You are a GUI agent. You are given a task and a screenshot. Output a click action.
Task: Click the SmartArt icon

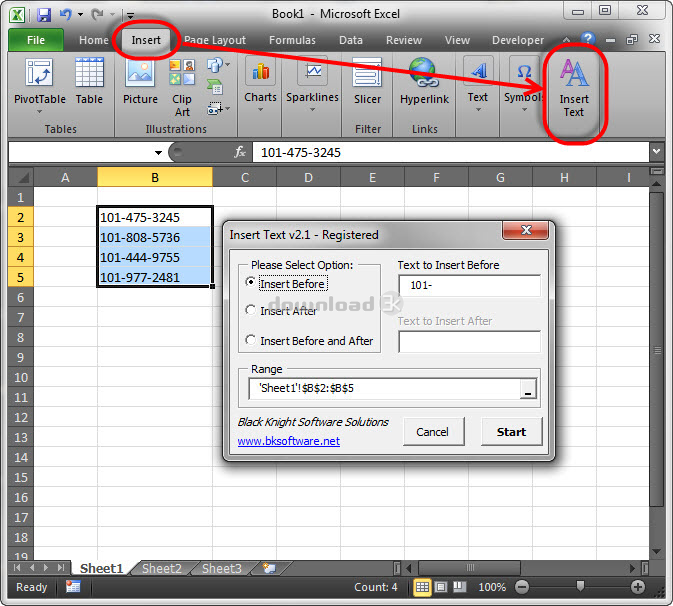[x=215, y=87]
